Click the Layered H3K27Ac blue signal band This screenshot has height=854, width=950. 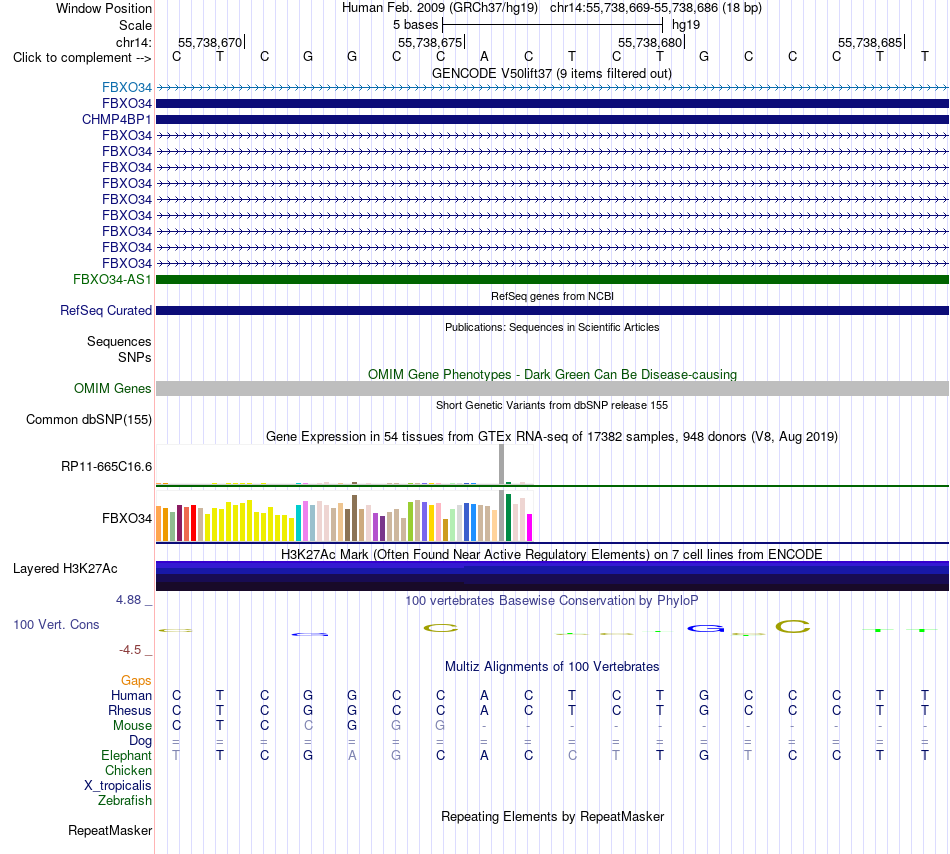pos(552,575)
